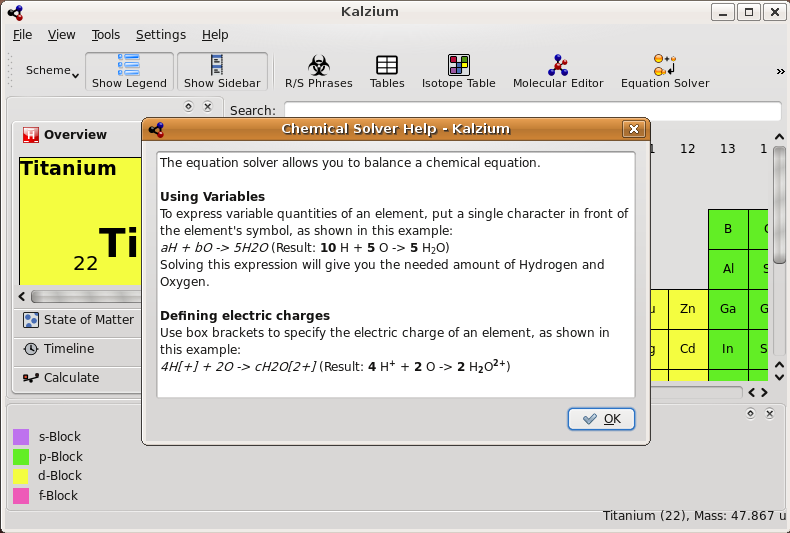Image resolution: width=790 pixels, height=533 pixels.
Task: Click the p-Block legend label
Action: coord(60,457)
